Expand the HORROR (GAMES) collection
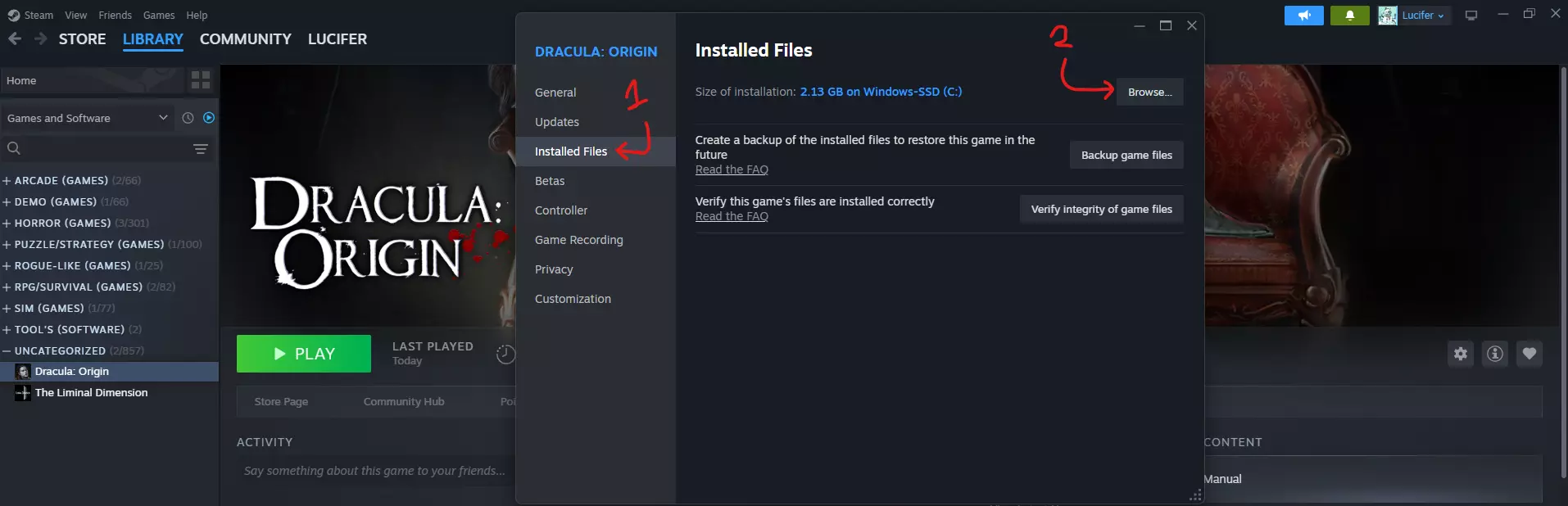 62,223
